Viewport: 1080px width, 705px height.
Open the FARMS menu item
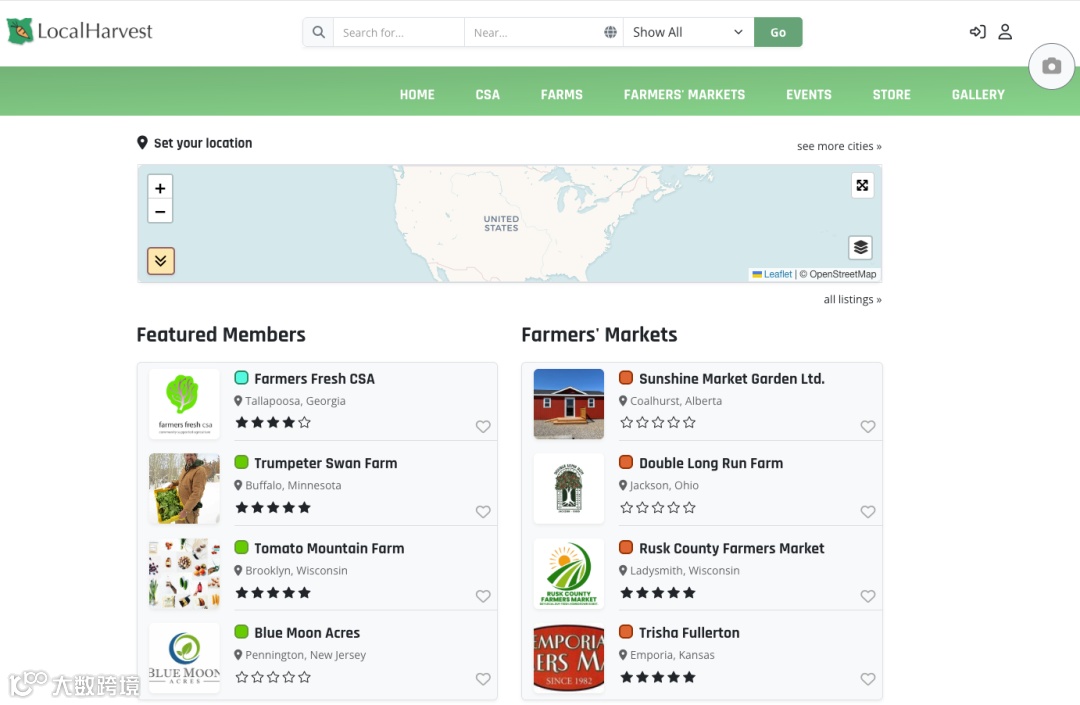(561, 94)
